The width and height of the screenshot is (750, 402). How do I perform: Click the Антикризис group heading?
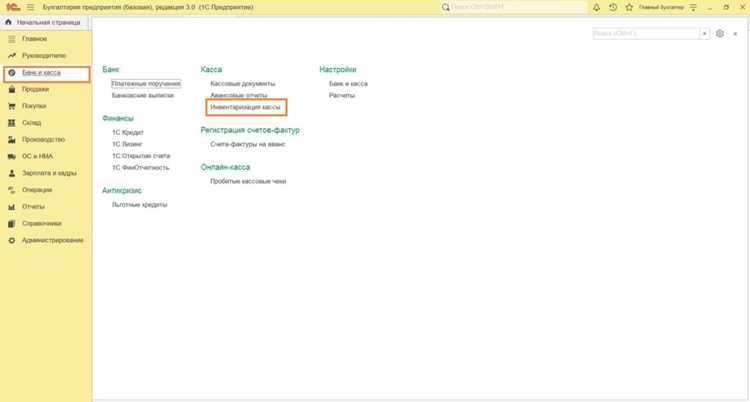tap(122, 190)
